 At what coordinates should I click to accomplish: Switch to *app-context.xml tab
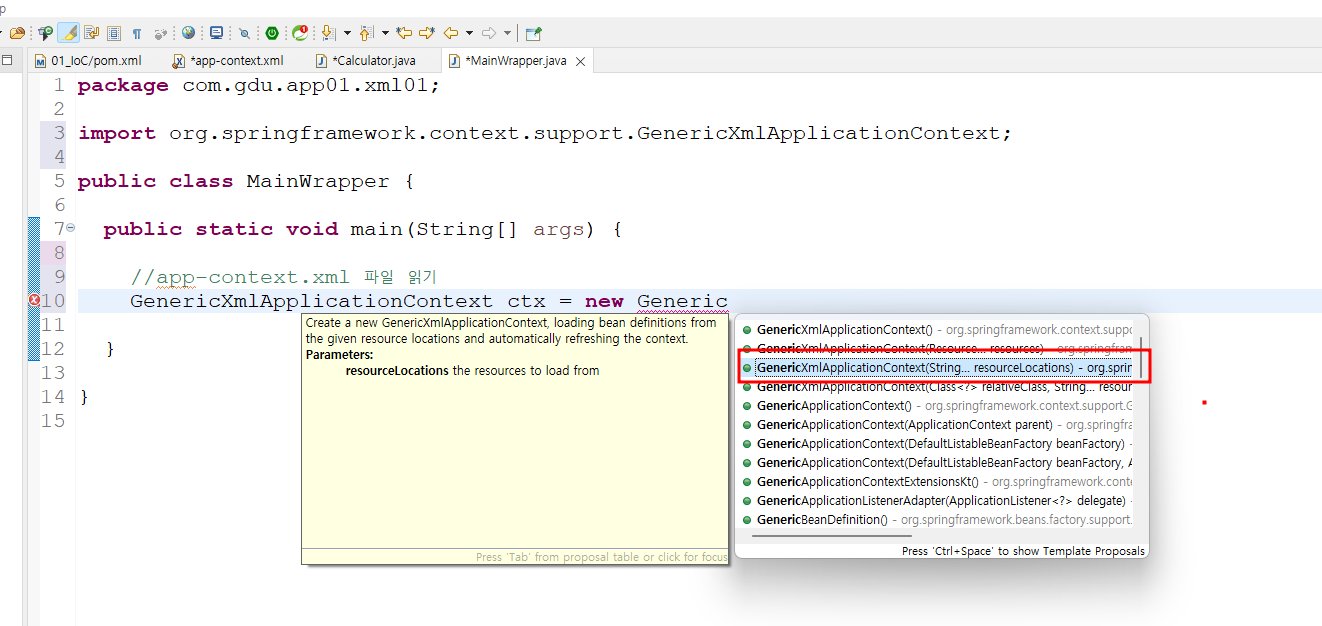click(228, 60)
